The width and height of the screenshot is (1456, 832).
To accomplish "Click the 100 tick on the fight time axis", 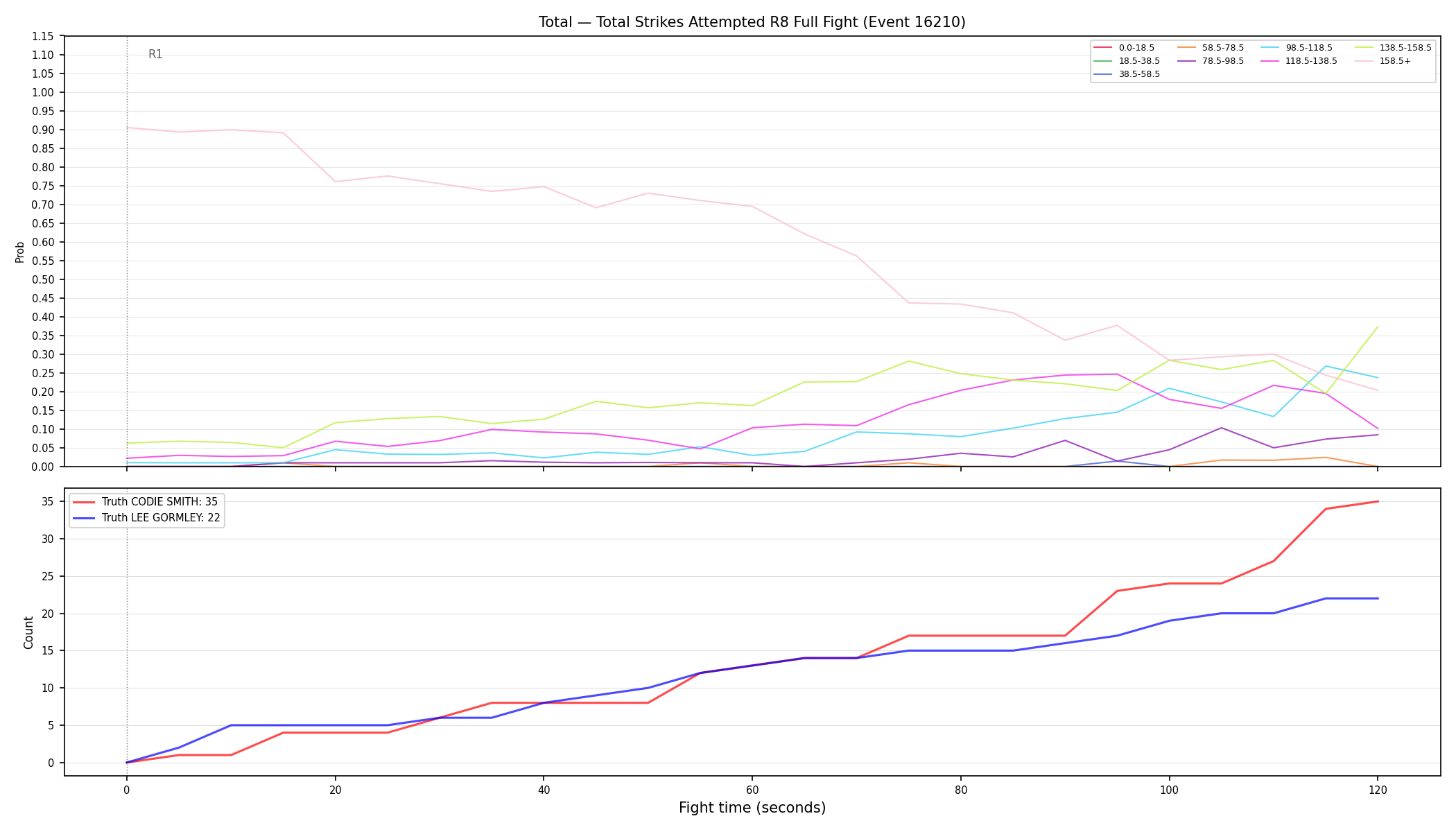I will coord(1170,789).
